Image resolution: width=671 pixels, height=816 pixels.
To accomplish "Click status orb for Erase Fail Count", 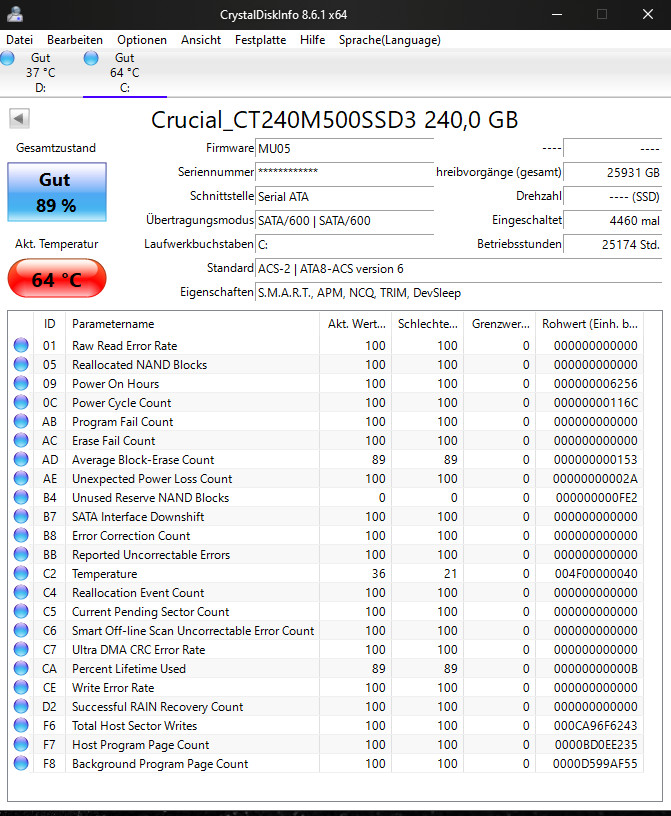I will [21, 440].
